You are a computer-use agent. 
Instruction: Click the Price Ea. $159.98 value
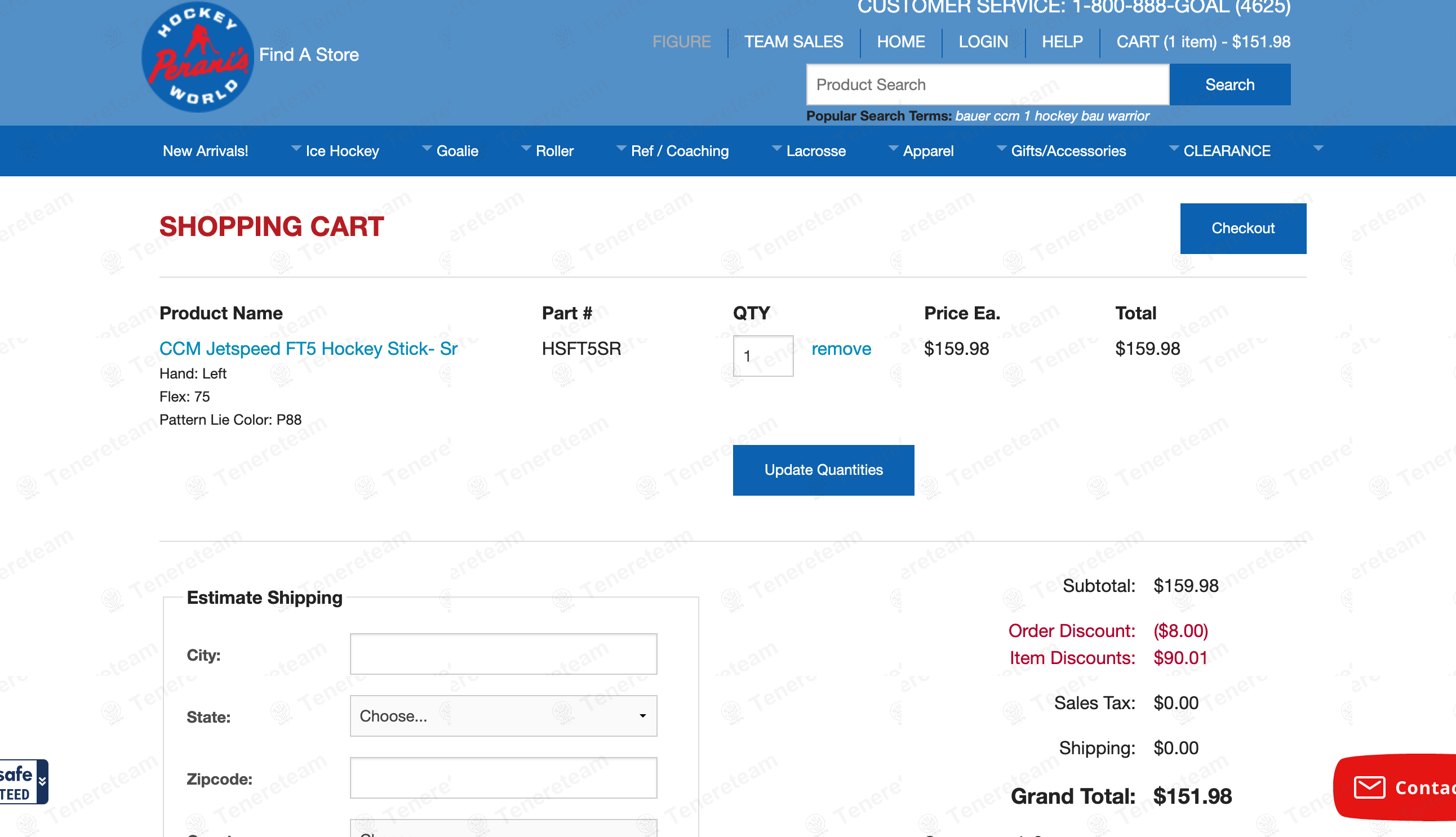point(956,348)
